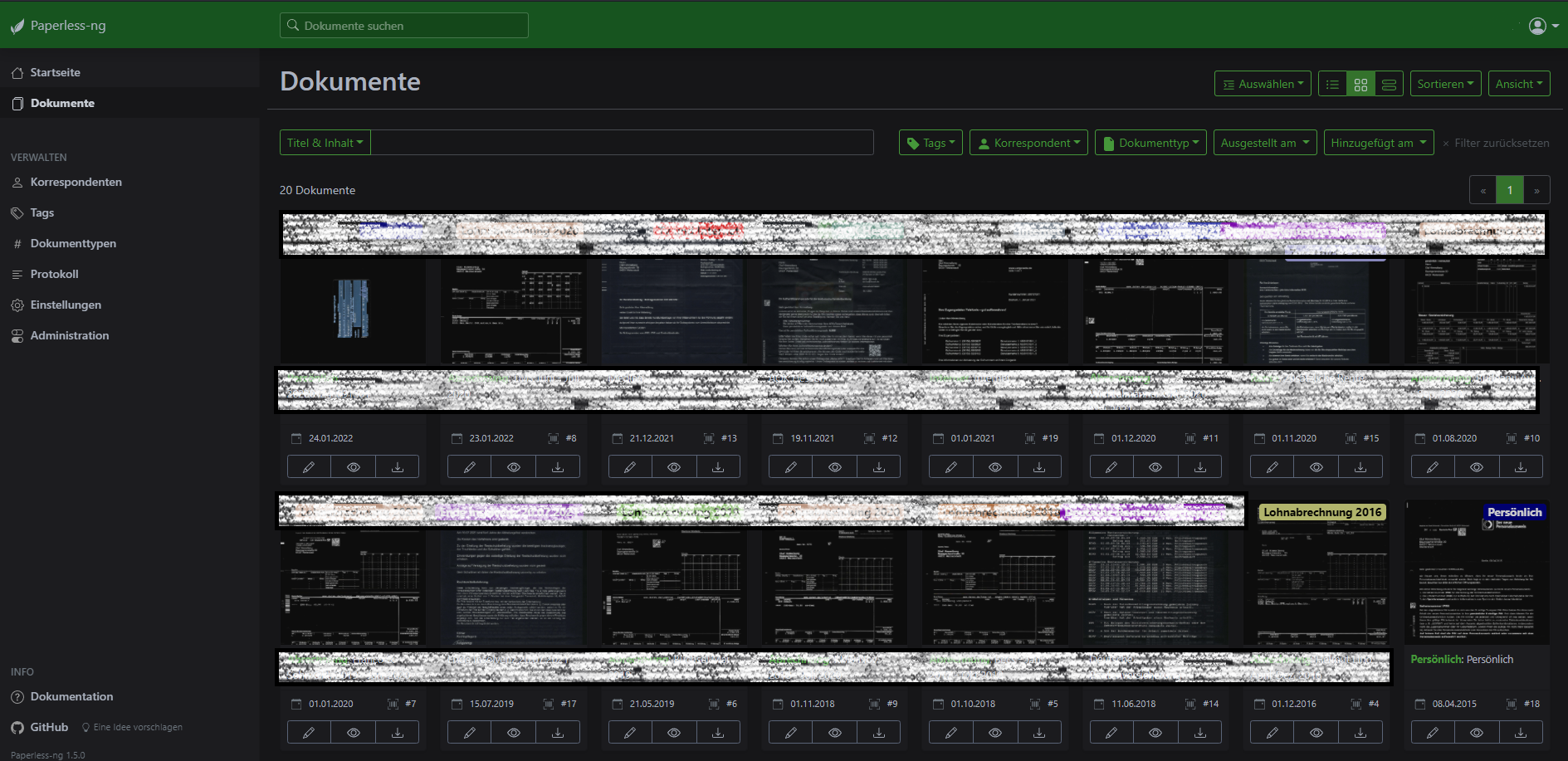Expand the Sortieren dropdown
Viewport: 1568px width, 761px height.
tap(1445, 84)
